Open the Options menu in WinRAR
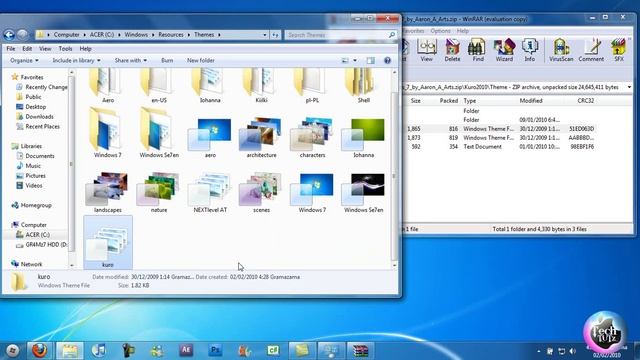 (440, 31)
